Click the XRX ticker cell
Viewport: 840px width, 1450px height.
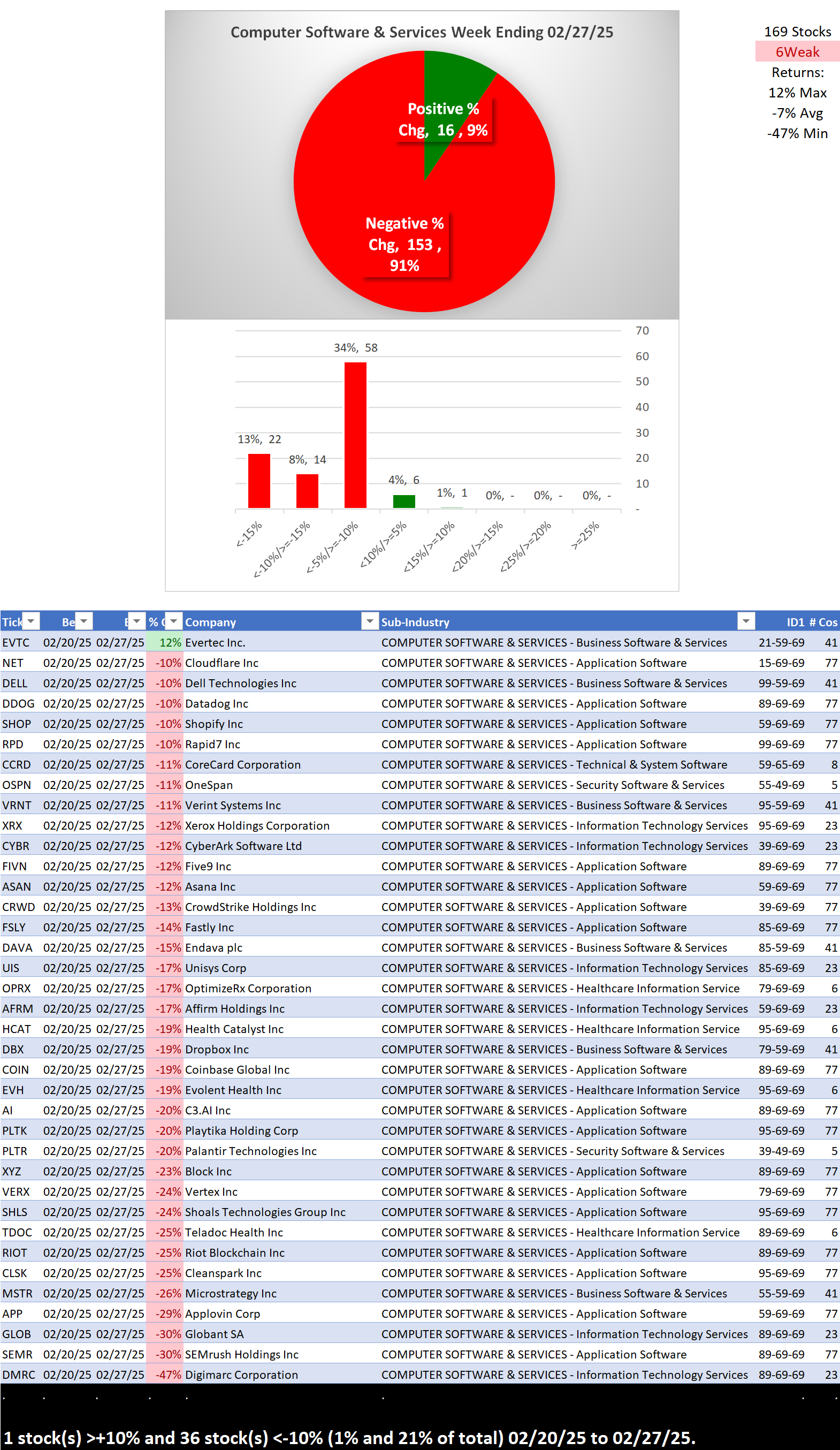point(21,825)
